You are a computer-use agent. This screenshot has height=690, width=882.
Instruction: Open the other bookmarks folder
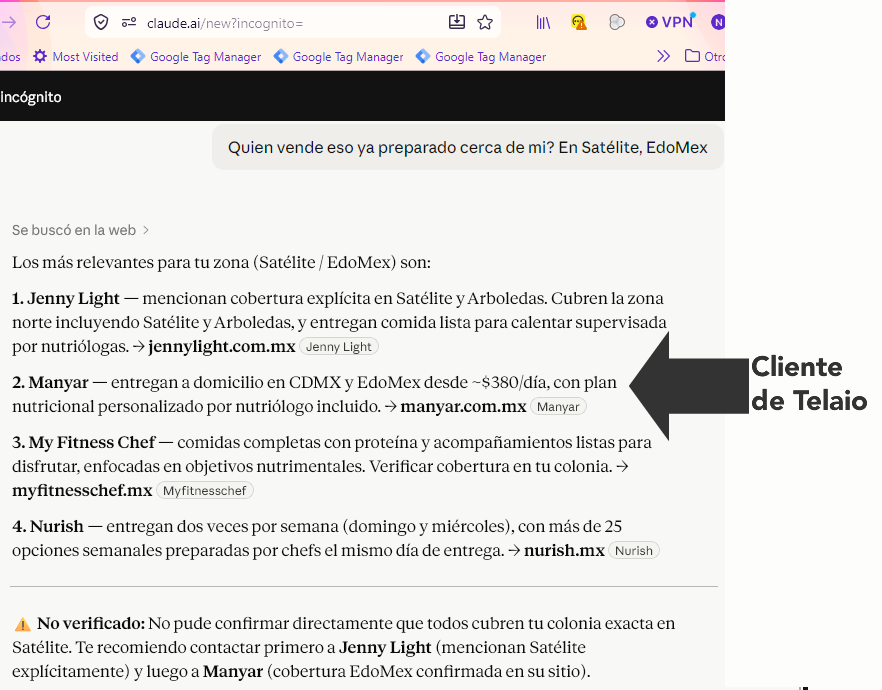(704, 56)
